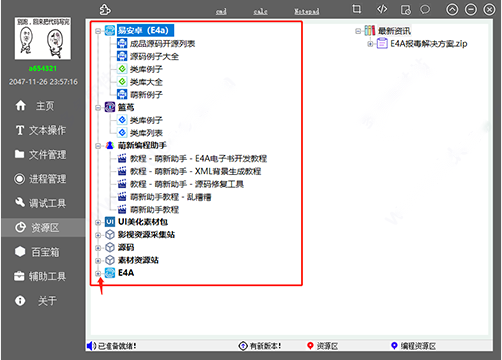Expand the UI美化素材包 node

[98, 222]
